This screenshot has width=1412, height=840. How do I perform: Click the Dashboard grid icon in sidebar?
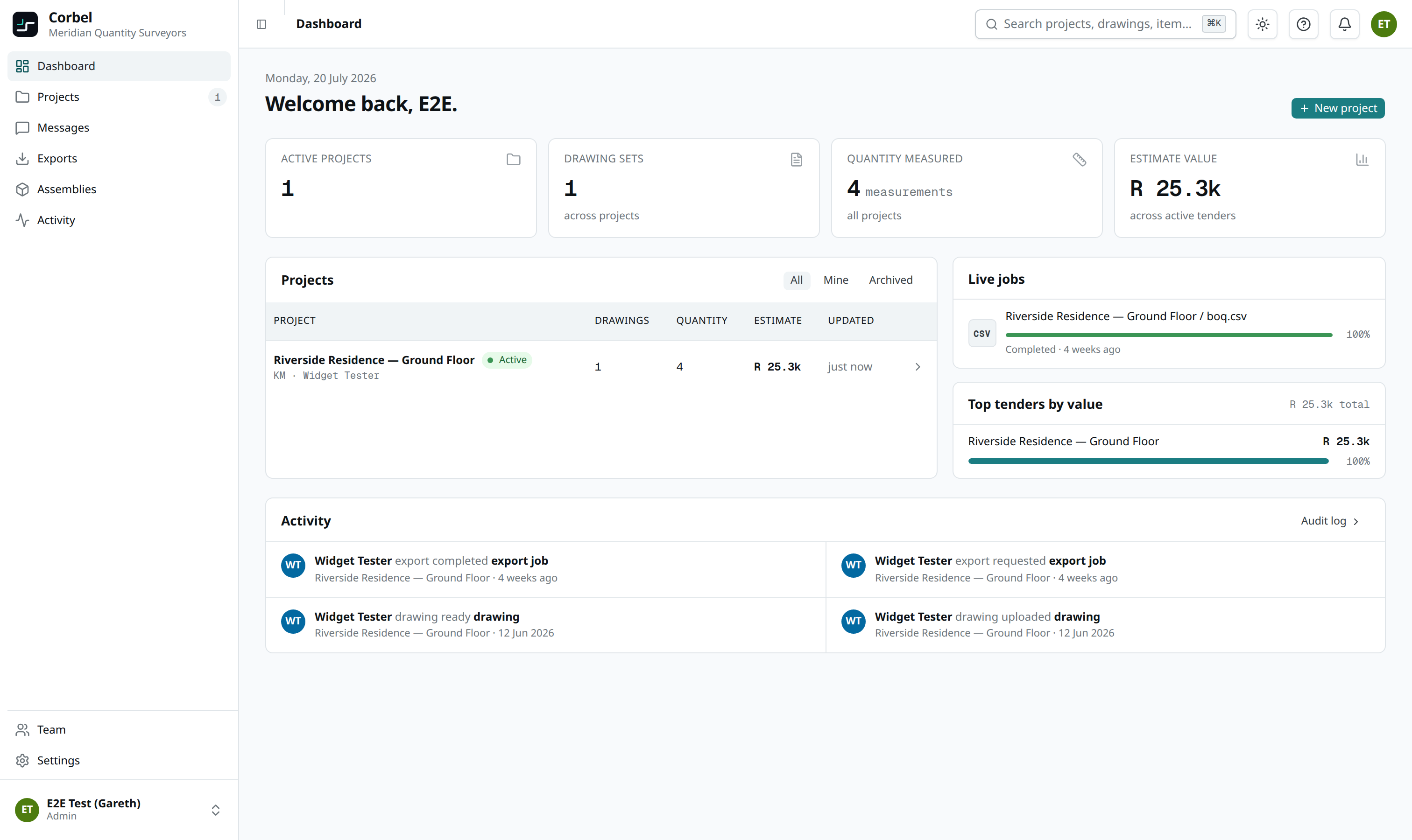[22, 66]
